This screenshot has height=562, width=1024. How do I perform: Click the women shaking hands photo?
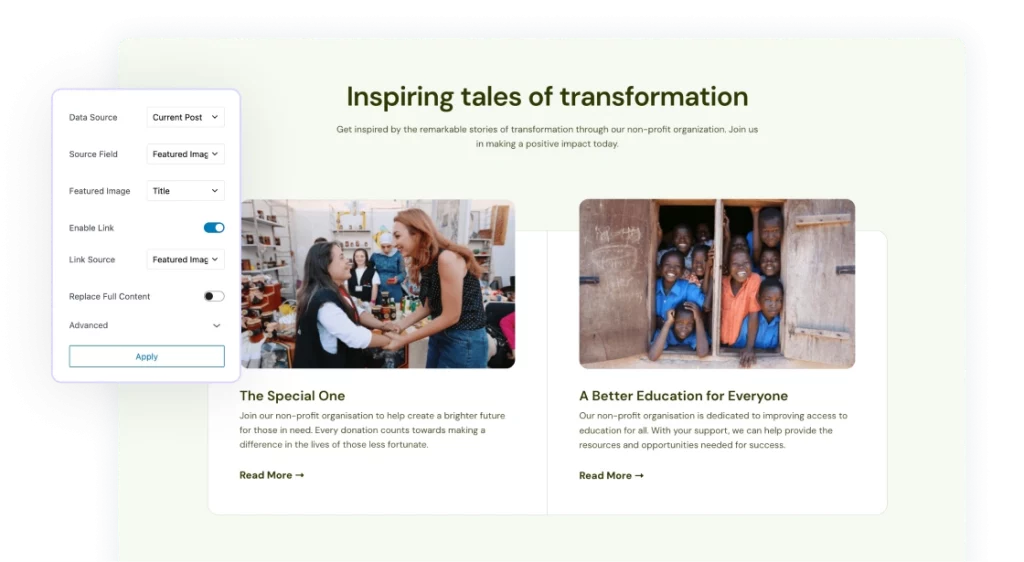pos(377,284)
